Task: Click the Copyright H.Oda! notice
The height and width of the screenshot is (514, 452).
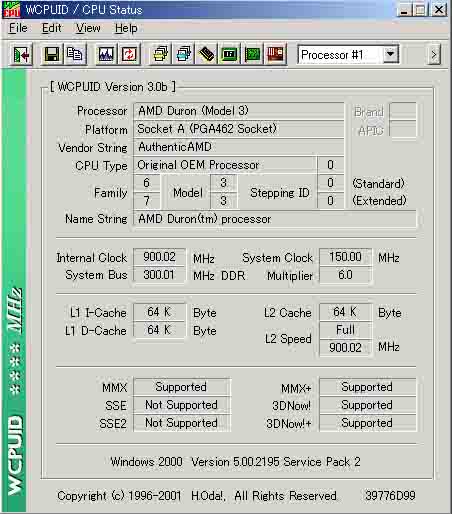Action: point(197,496)
